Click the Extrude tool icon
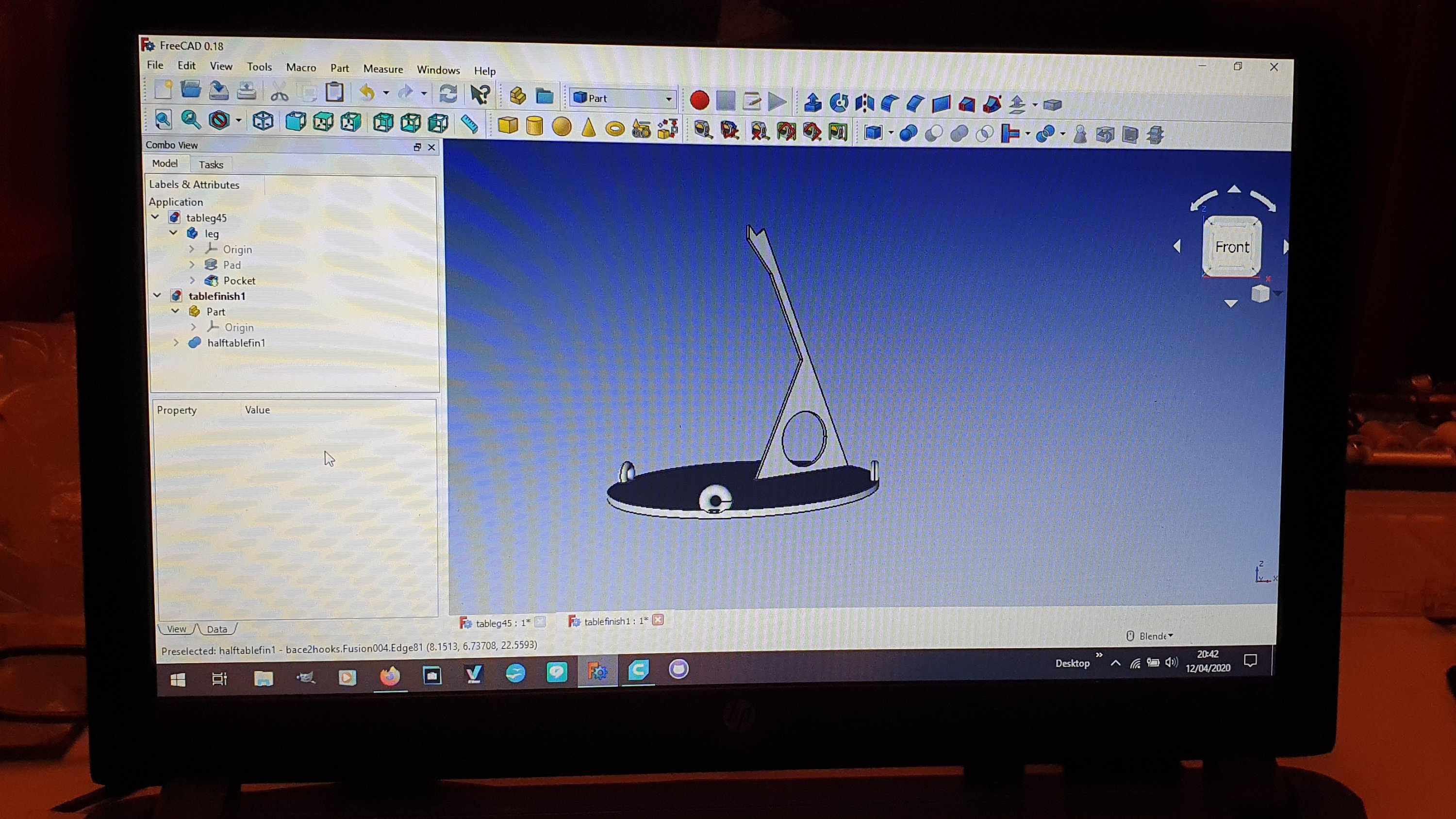Screen dimensions: 1456x819 813,102
